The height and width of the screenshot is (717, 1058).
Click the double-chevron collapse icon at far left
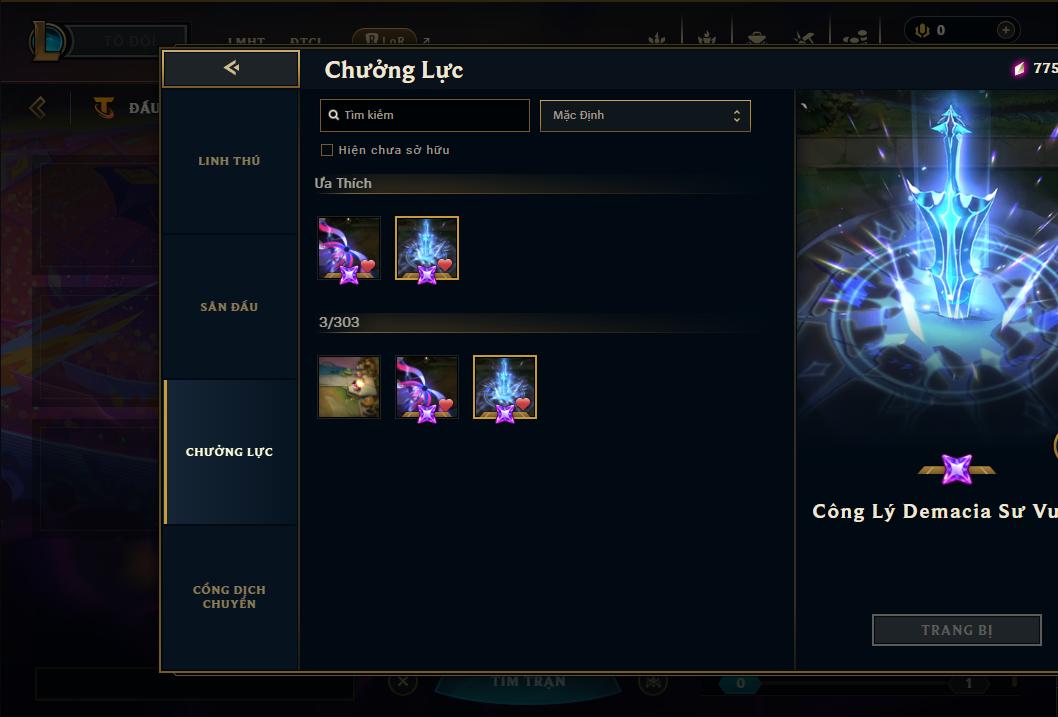tap(38, 107)
